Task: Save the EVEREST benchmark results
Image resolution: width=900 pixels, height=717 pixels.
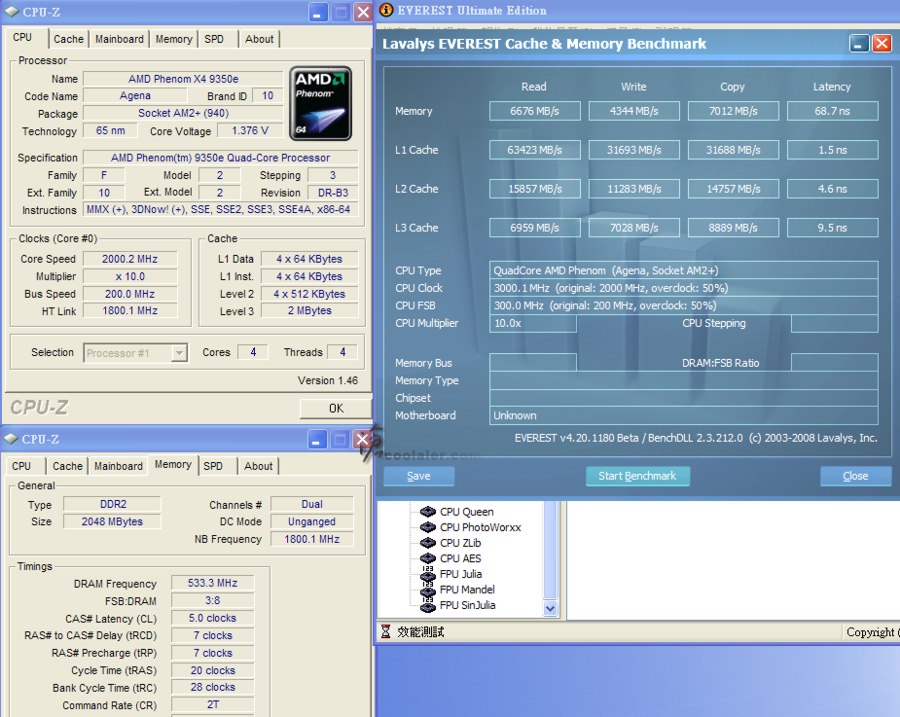Action: (x=418, y=476)
